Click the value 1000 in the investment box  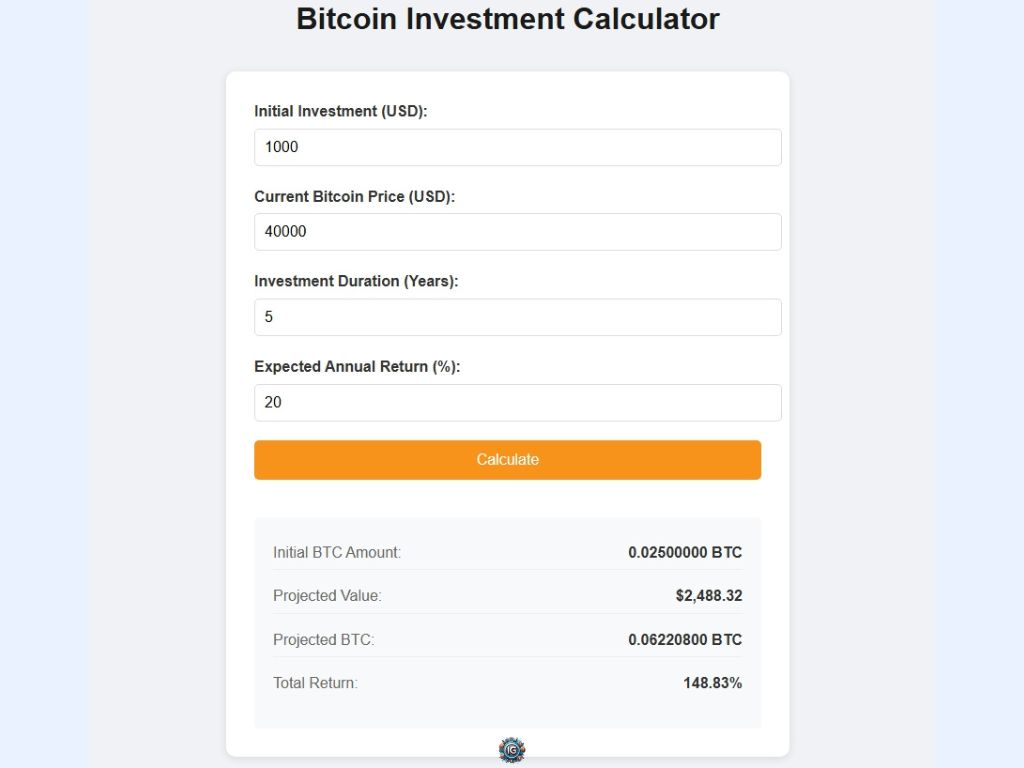coord(283,147)
